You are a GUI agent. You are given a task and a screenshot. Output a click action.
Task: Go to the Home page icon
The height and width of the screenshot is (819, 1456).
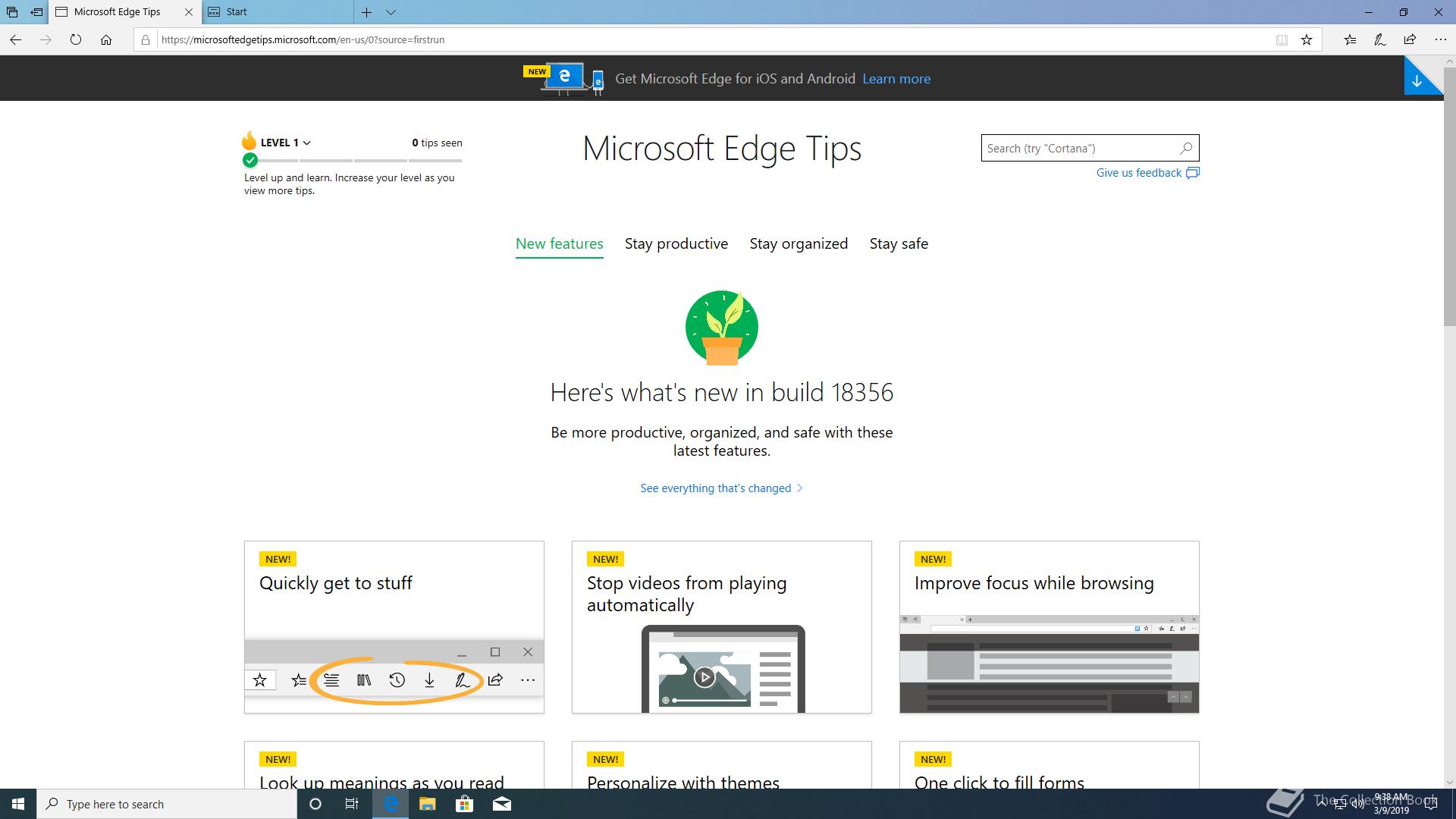[x=106, y=40]
